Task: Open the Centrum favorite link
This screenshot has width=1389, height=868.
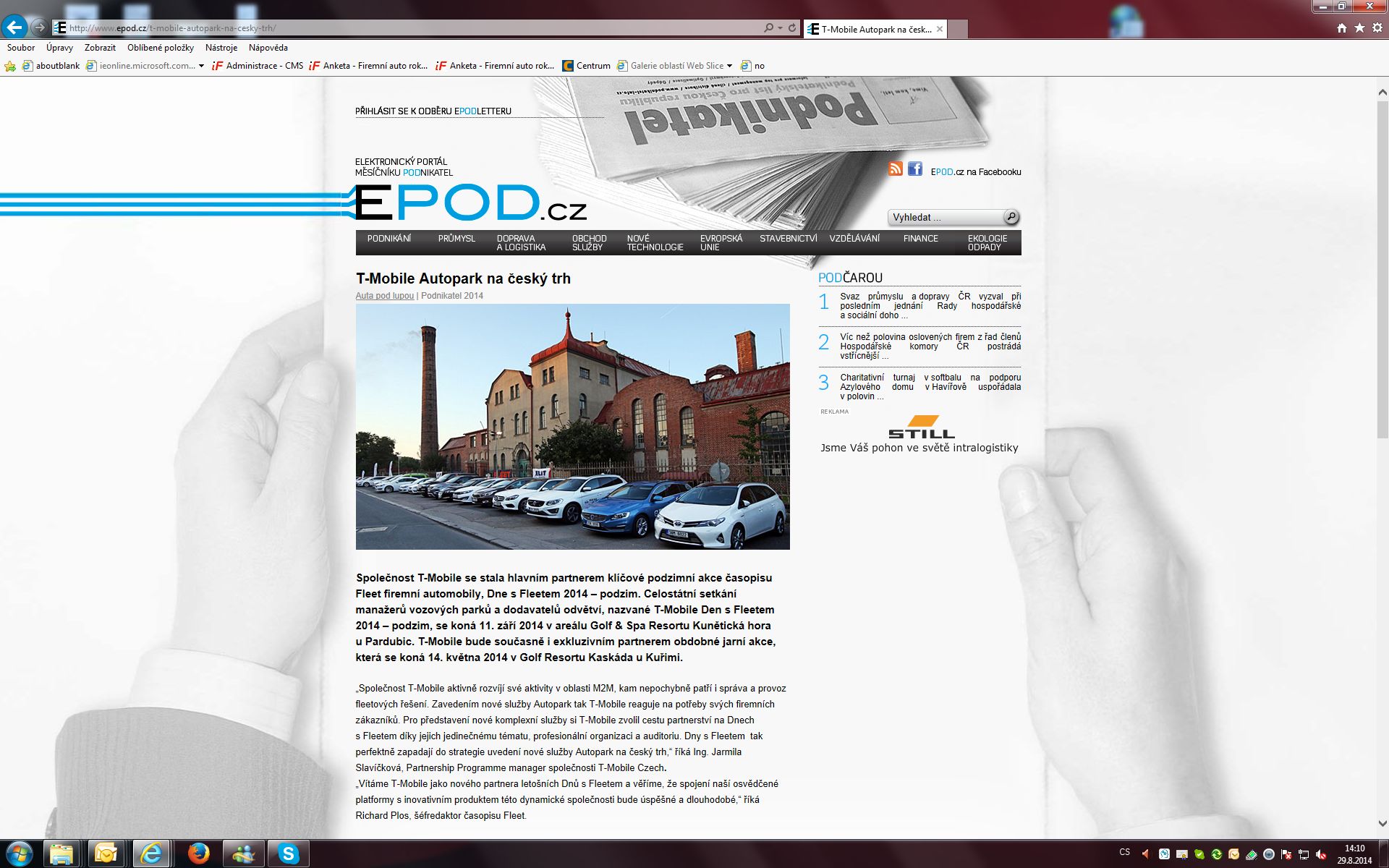Action: [x=587, y=66]
